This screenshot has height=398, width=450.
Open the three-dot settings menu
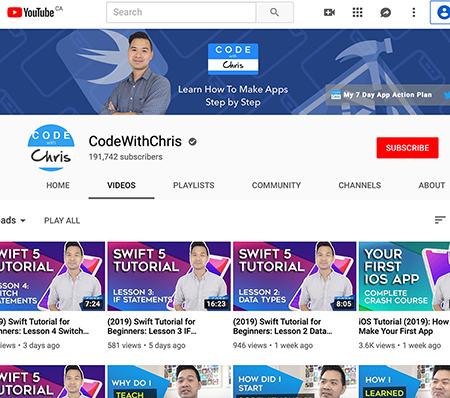click(x=414, y=13)
